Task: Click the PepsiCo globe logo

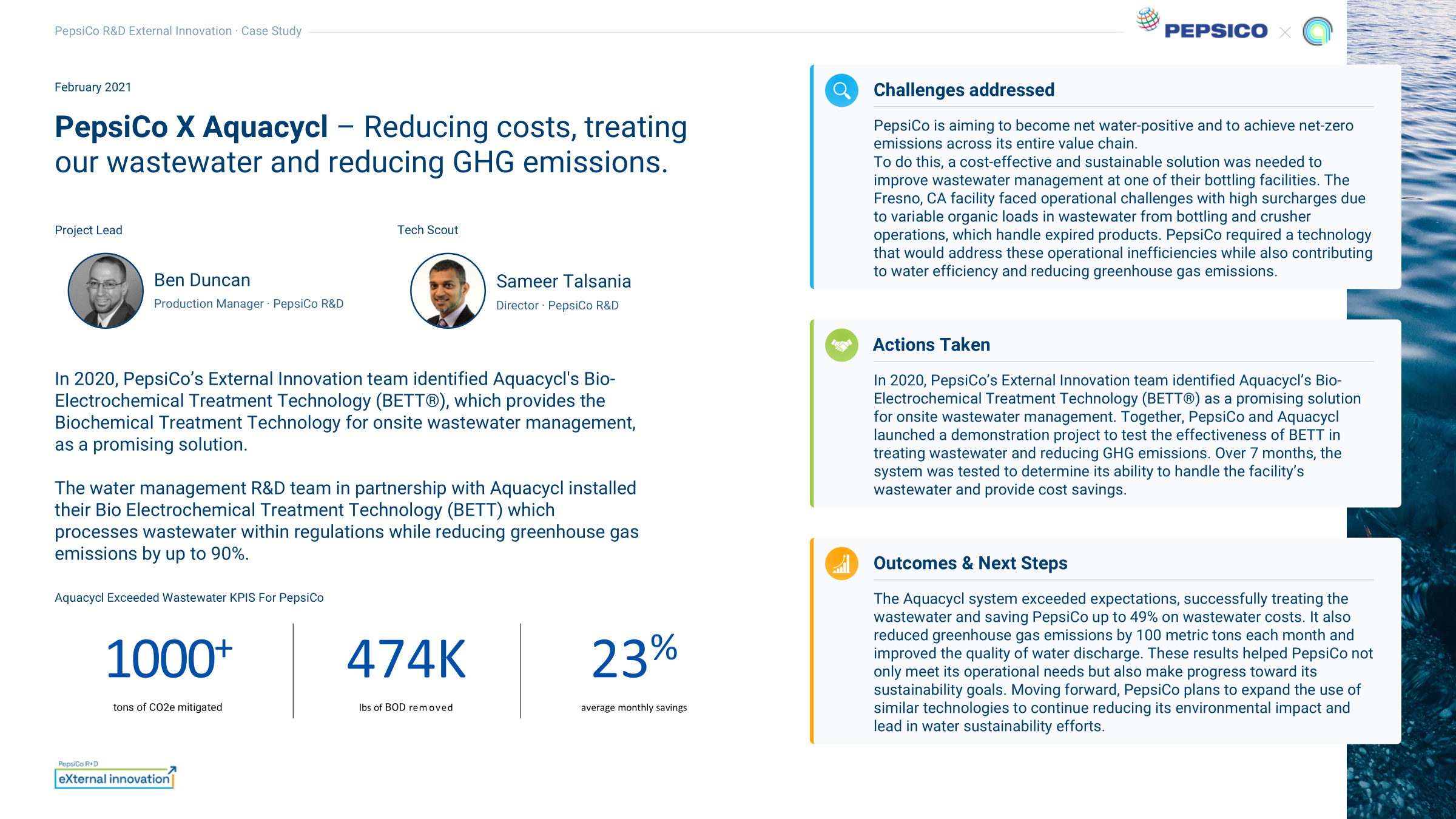Action: [1147, 19]
